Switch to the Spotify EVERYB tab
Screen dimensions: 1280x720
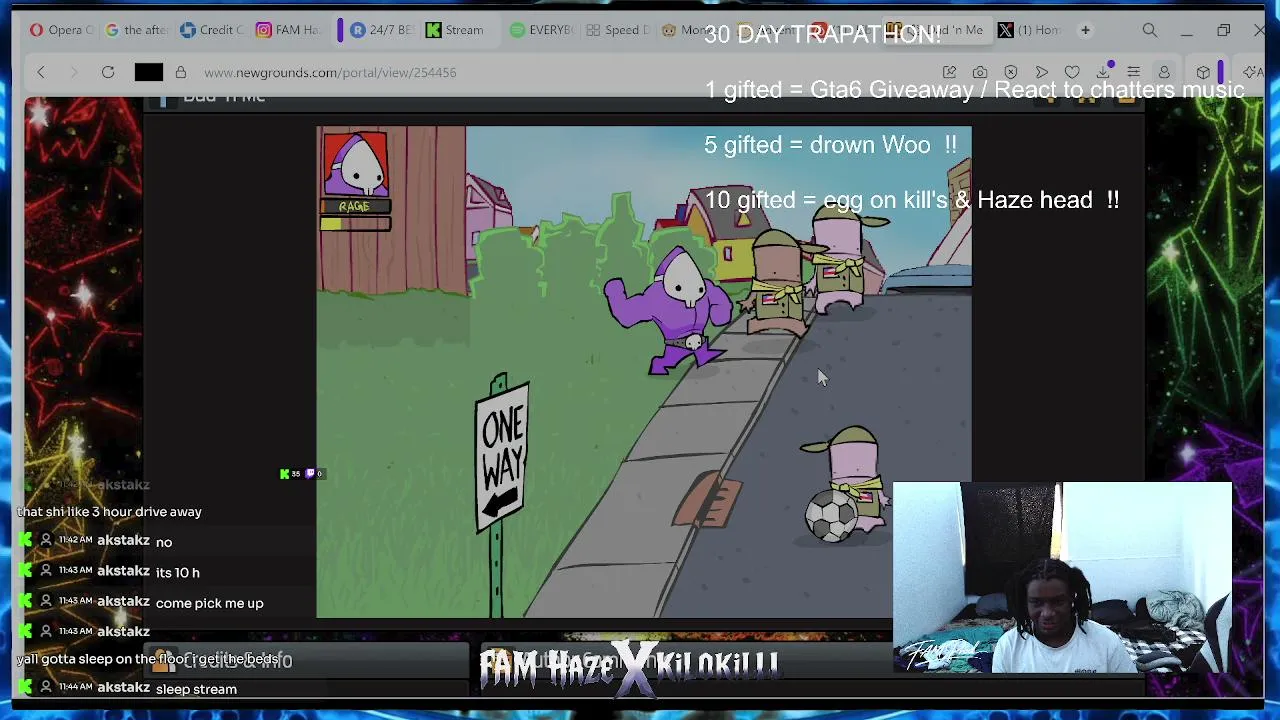pyautogui.click(x=542, y=30)
